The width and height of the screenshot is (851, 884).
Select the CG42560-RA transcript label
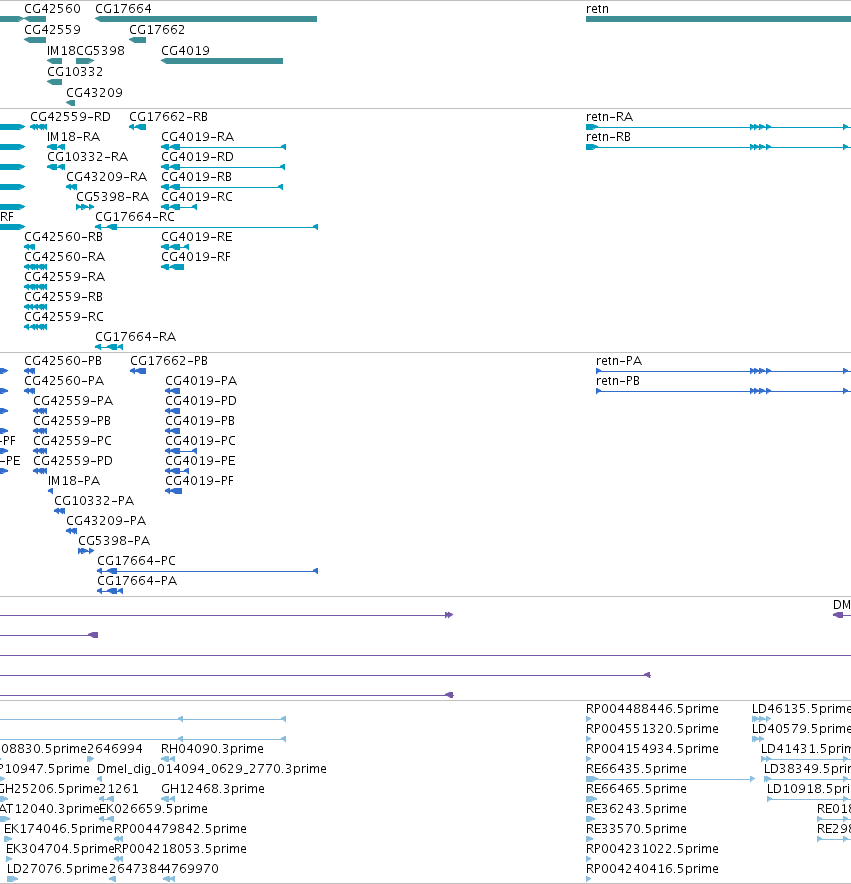65,257
